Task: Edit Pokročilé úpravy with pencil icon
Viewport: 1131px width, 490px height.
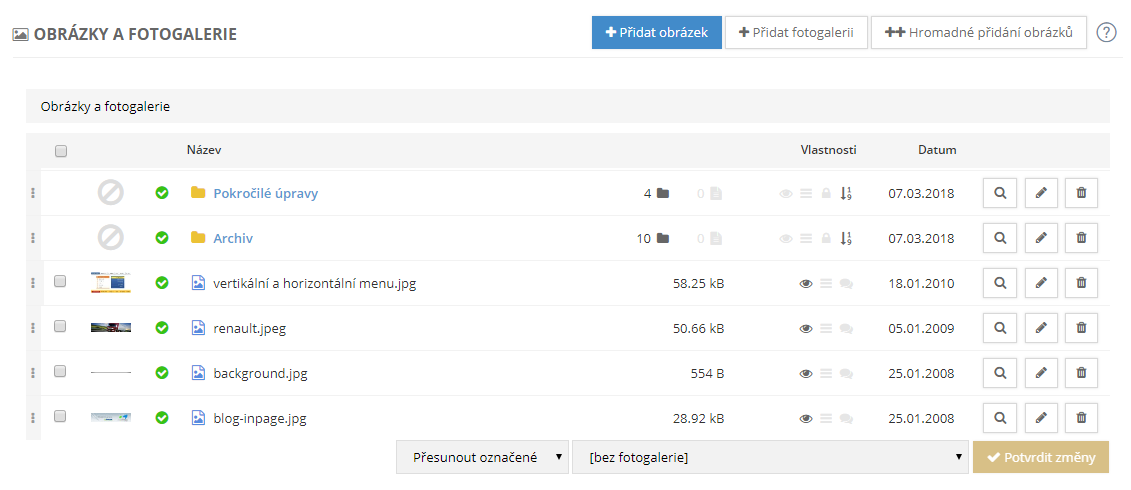Action: tap(1041, 193)
